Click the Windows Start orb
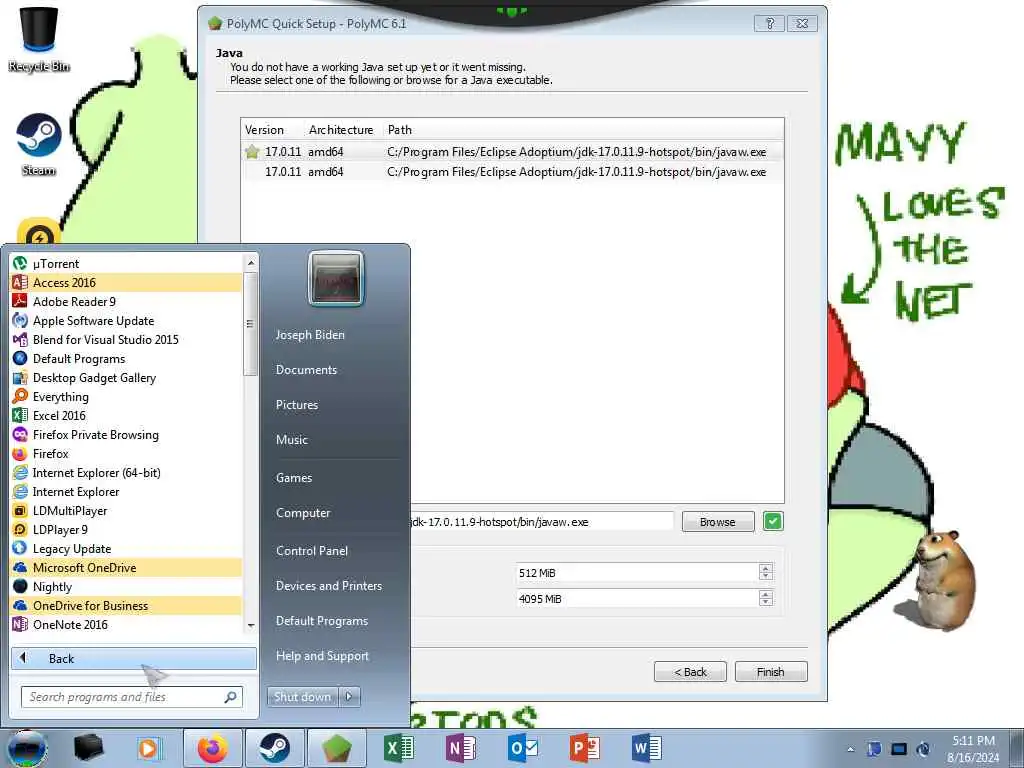Viewport: 1024px width, 768px height. coord(27,749)
